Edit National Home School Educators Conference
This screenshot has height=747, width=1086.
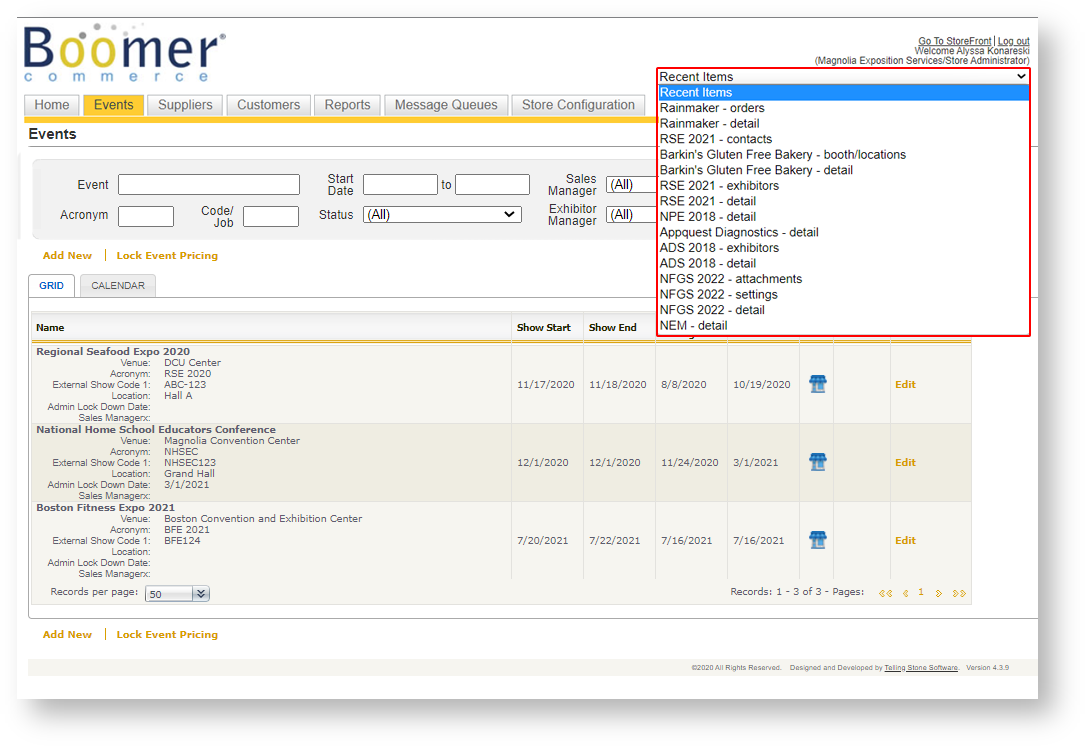coord(905,462)
